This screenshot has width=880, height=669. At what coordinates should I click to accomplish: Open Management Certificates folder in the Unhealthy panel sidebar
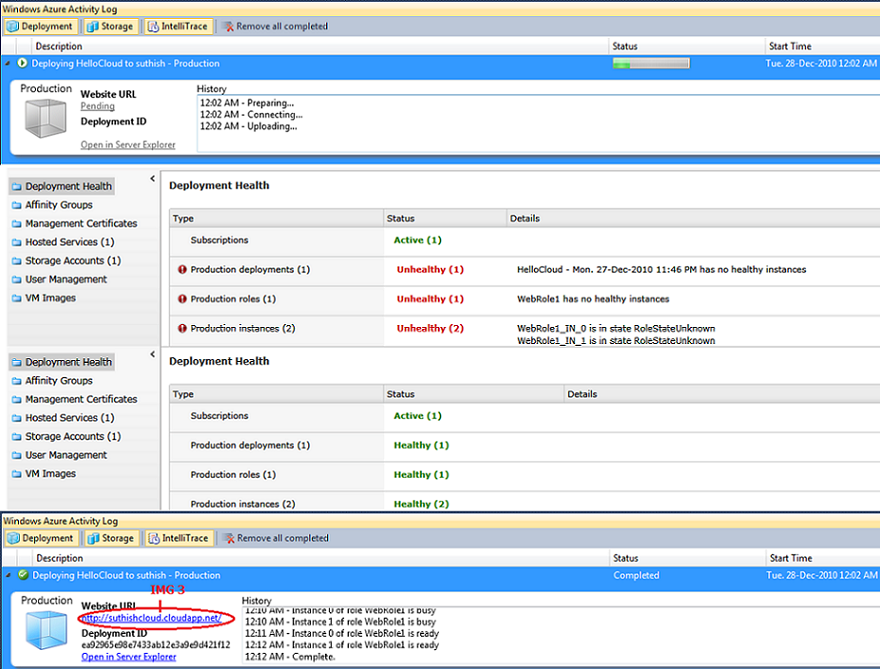click(75, 223)
